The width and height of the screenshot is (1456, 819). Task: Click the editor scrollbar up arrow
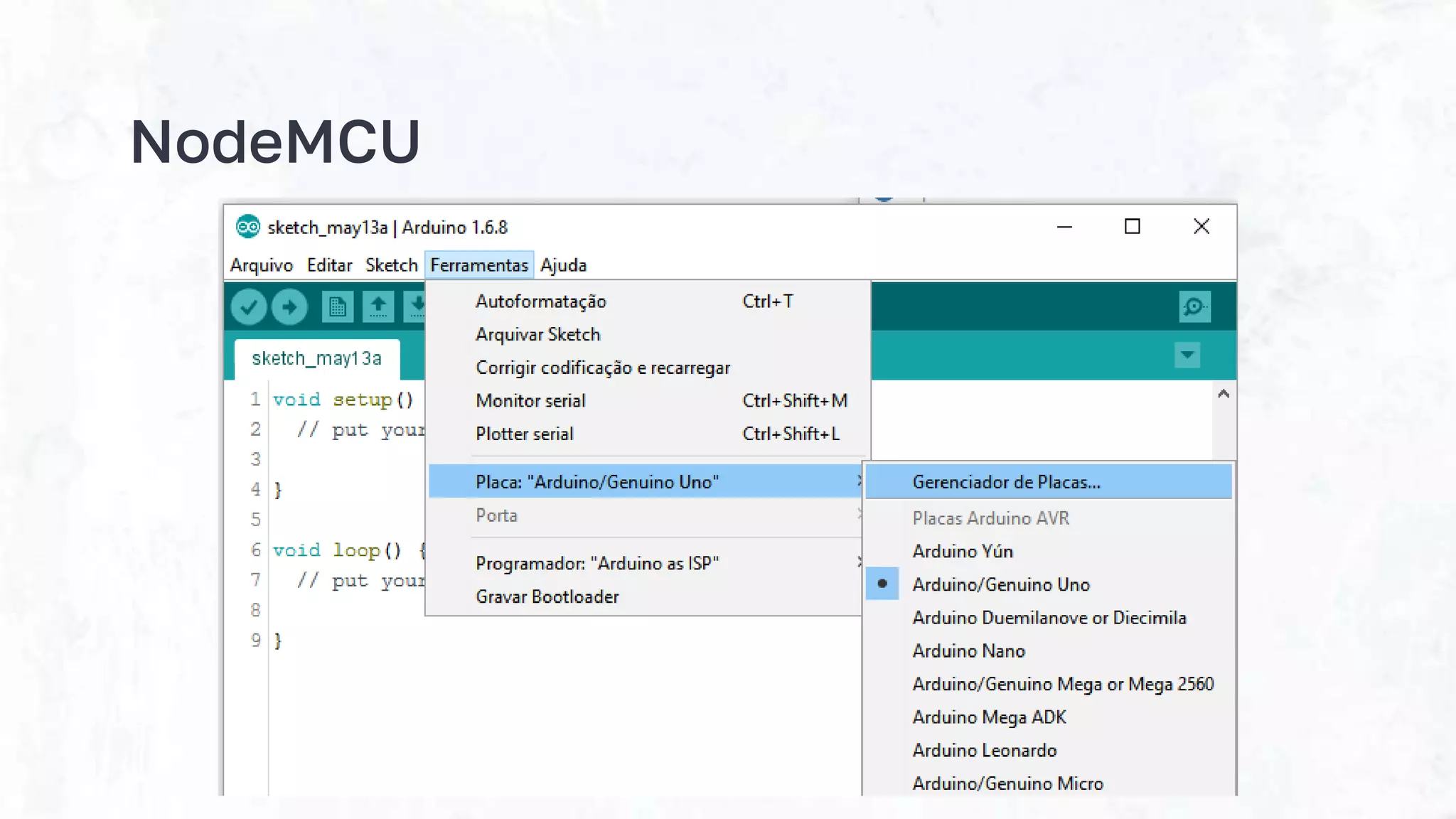tap(1224, 394)
